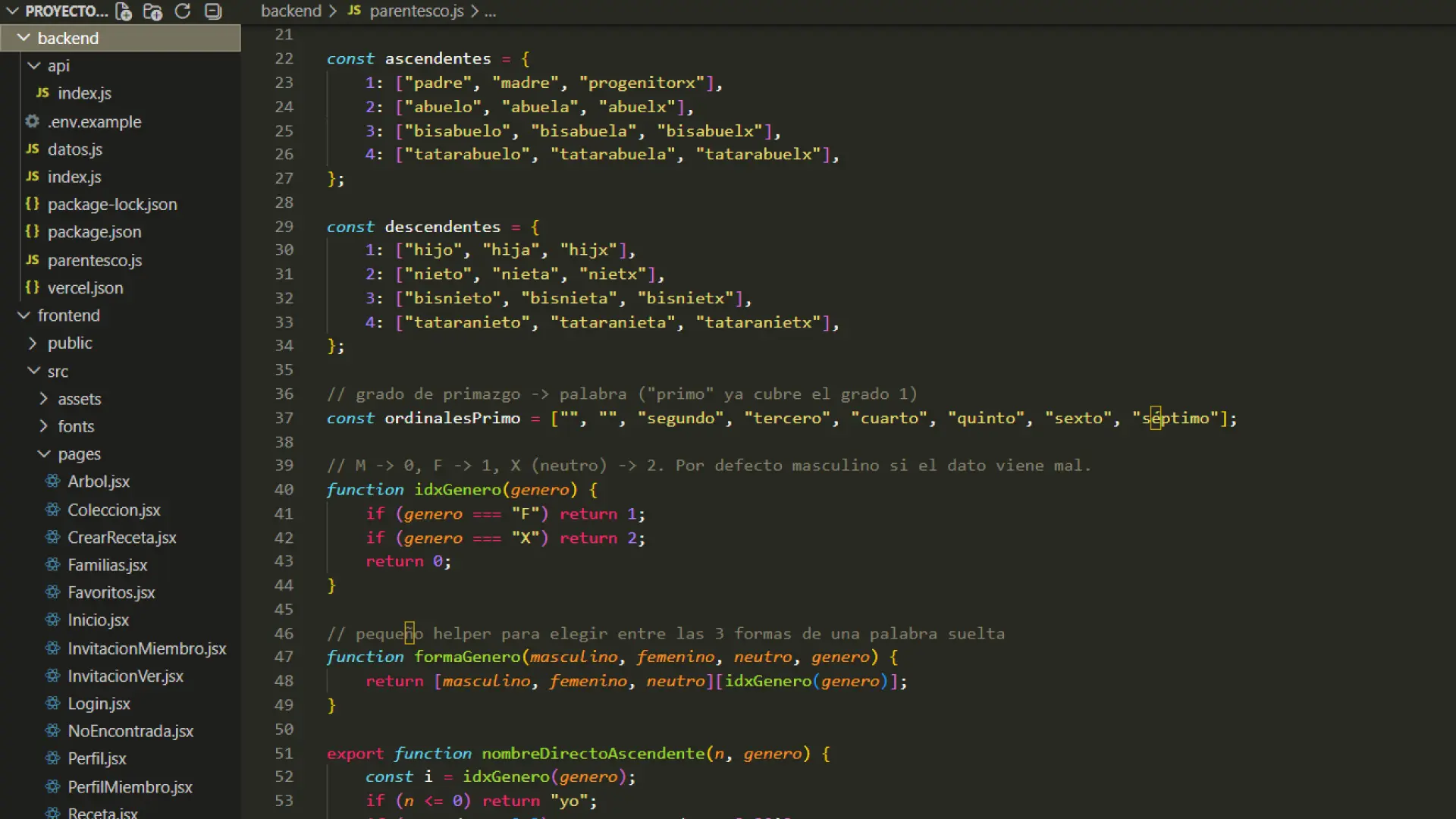Collapse the backend folder
Image resolution: width=1456 pixels, height=819 pixels.
click(24, 38)
